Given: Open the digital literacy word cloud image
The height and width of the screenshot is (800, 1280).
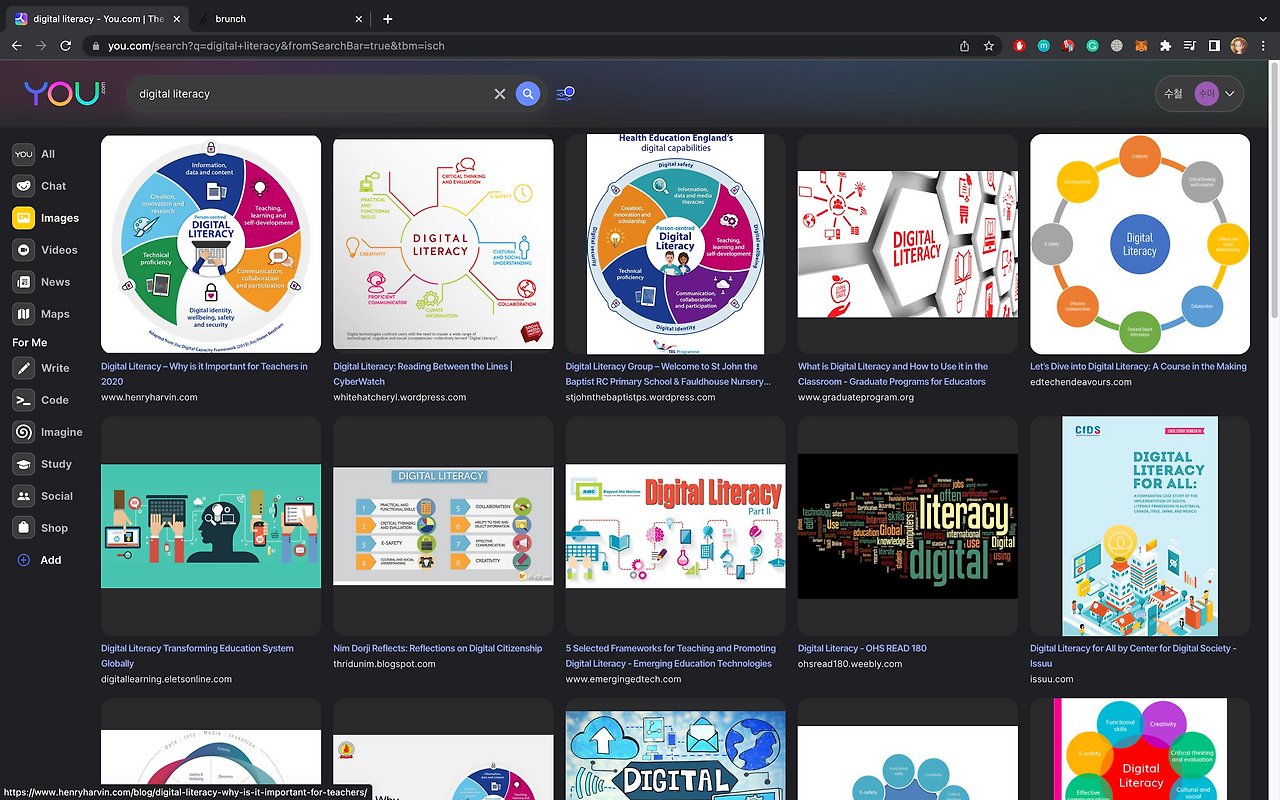Looking at the screenshot, I should coord(908,526).
